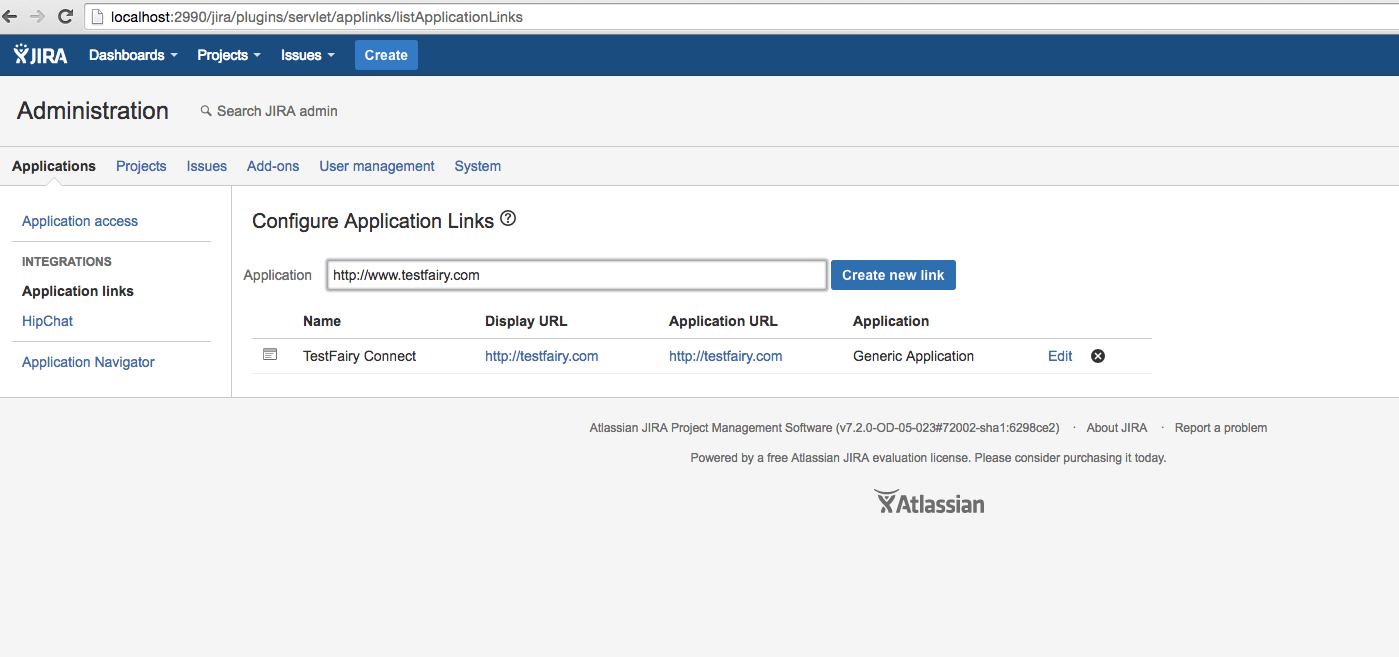Edit the TestFairy Connect application link
Screen dimensions: 1399x657
(x=1059, y=355)
